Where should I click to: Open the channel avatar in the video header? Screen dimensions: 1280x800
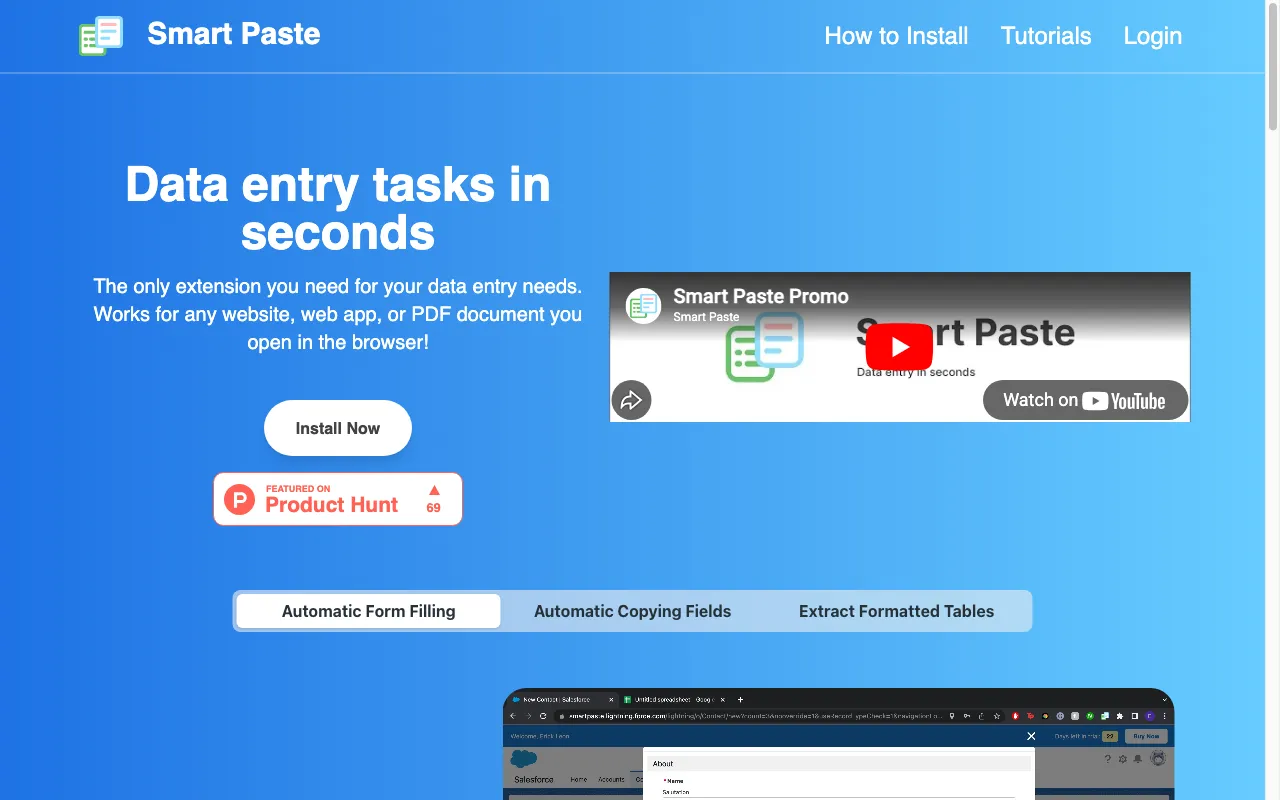click(x=644, y=305)
